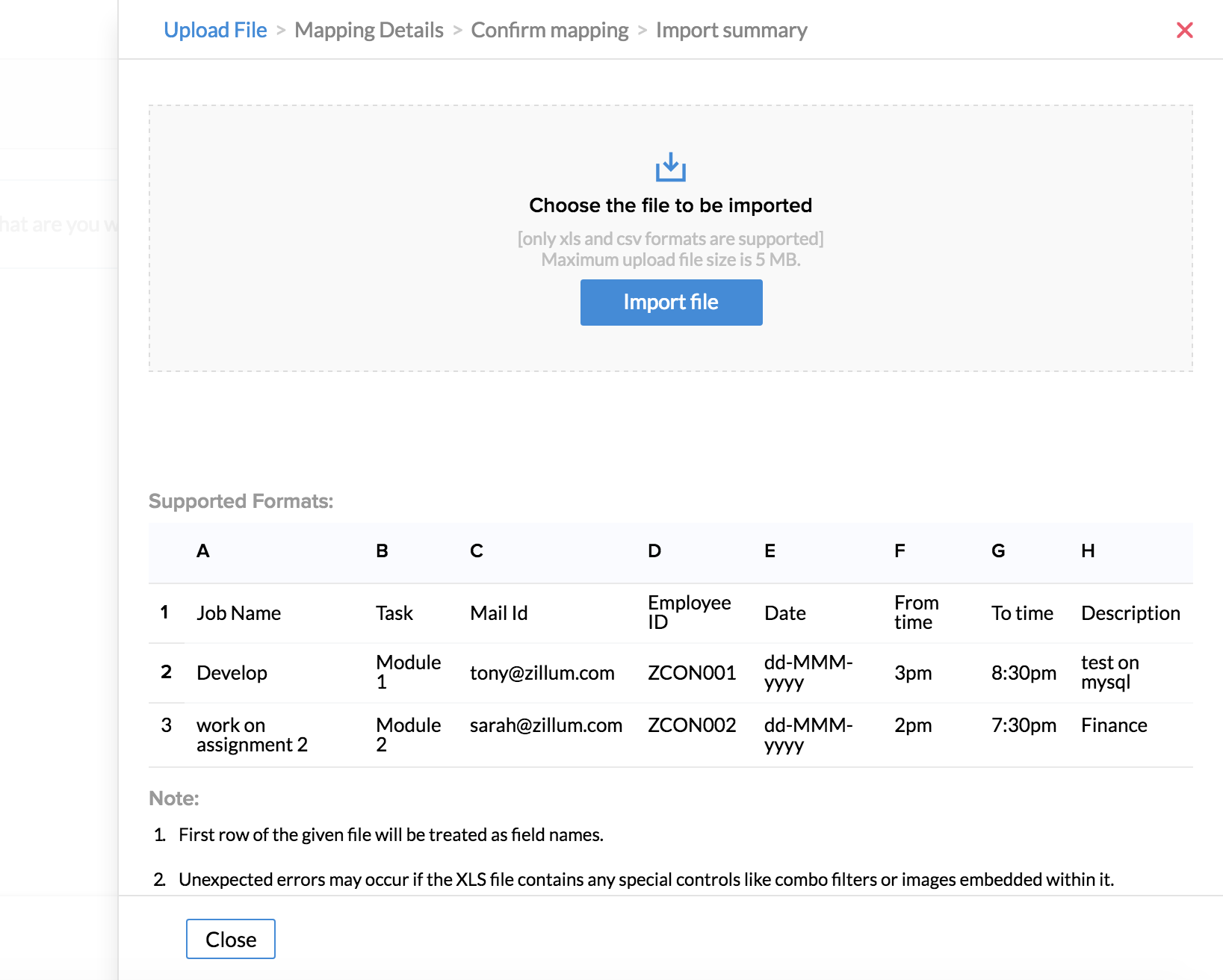Click column H header in formats table
Image resolution: width=1223 pixels, height=980 pixels.
[1087, 551]
